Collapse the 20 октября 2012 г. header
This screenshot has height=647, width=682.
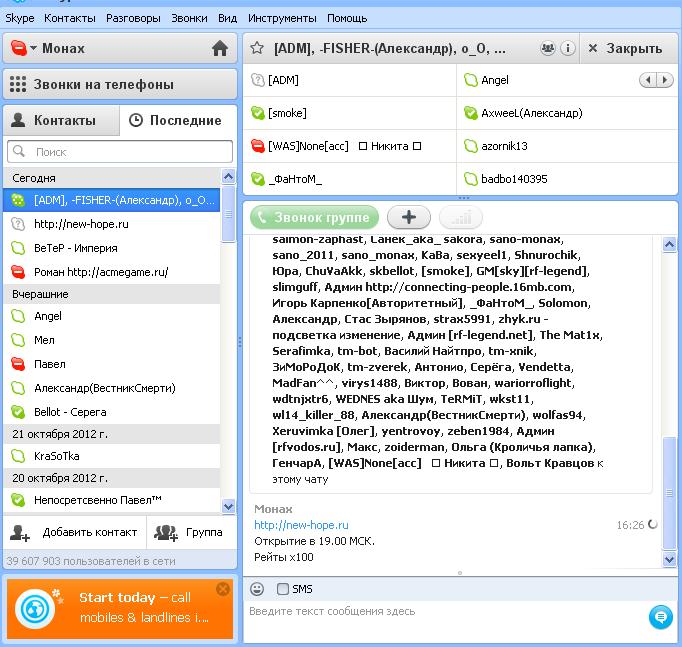point(112,478)
